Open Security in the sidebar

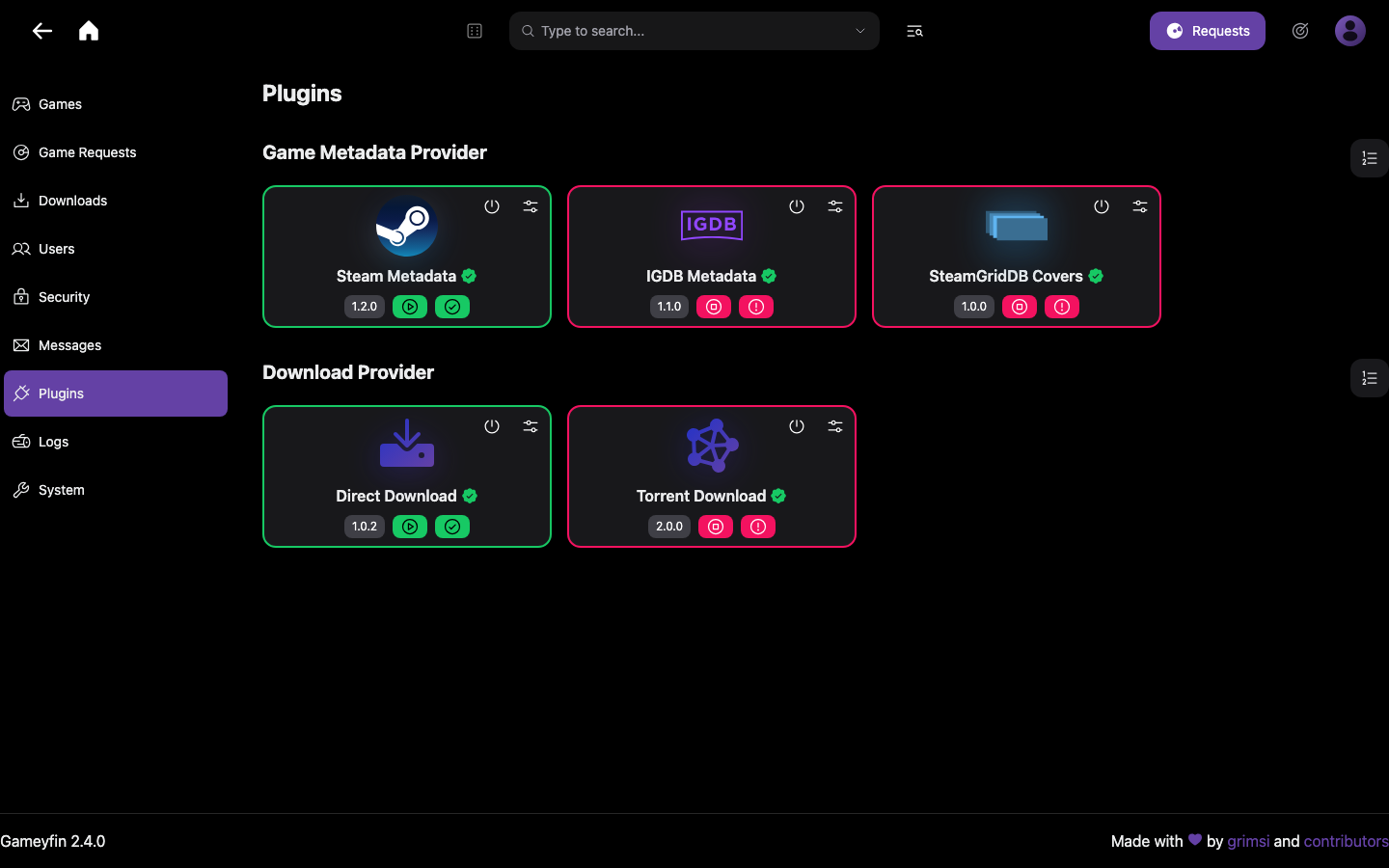point(116,297)
